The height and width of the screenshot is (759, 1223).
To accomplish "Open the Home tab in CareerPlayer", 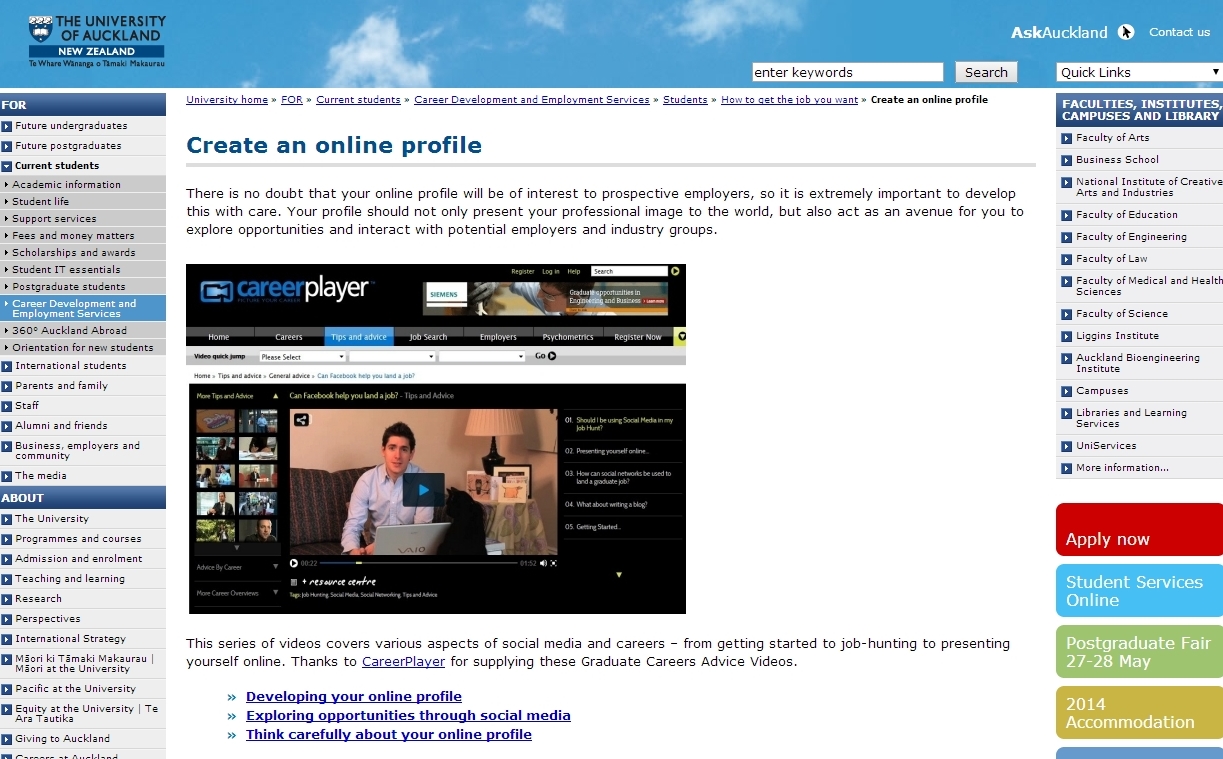I will (218, 337).
